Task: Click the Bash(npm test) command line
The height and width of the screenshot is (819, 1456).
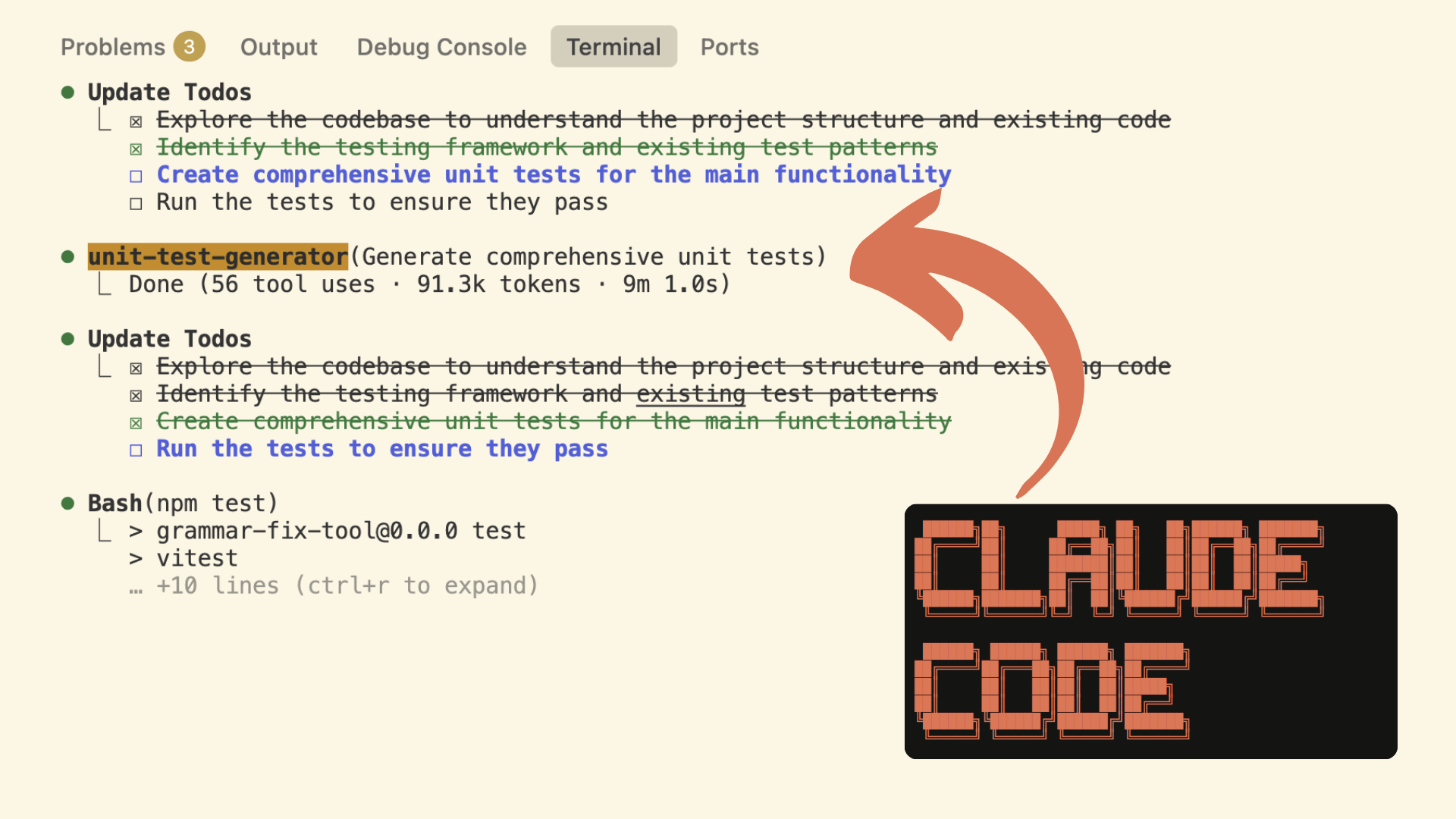Action: coord(183,504)
